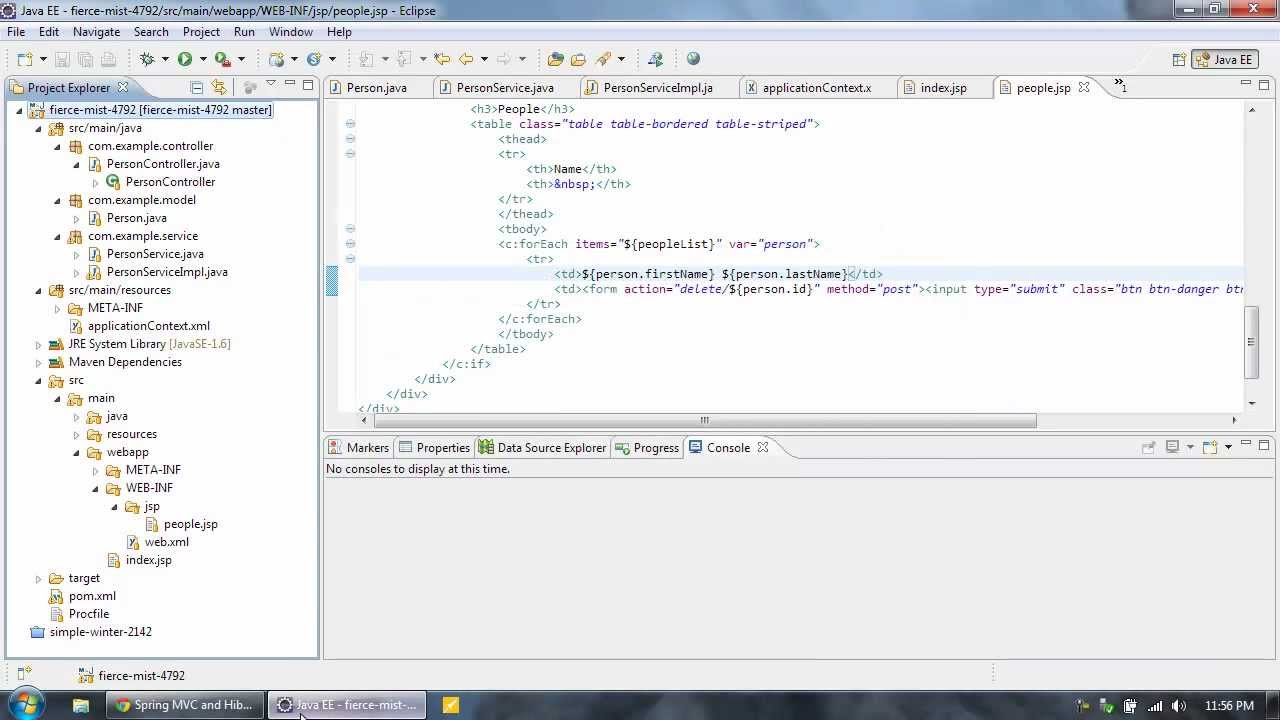Click the editor vertical scrollbar thumb

tap(1250, 342)
